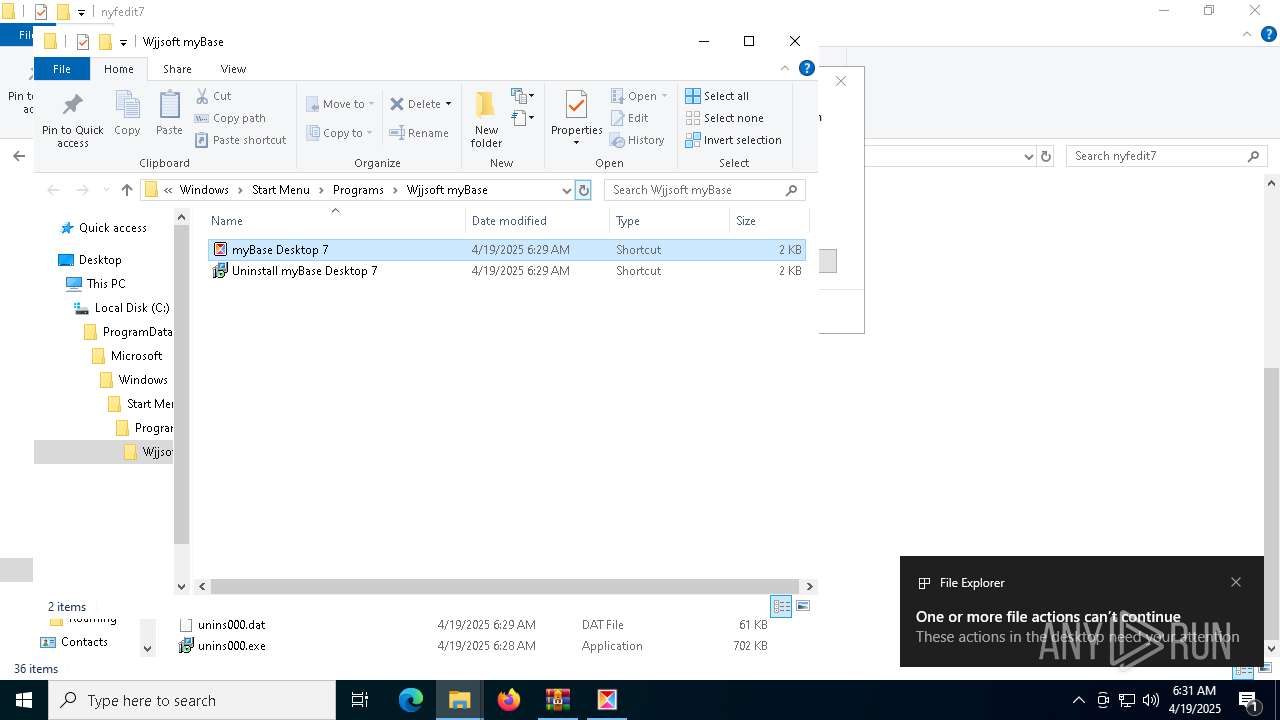Switch to the View ribbon tab
Screen dimensions: 1280x720
233,69
